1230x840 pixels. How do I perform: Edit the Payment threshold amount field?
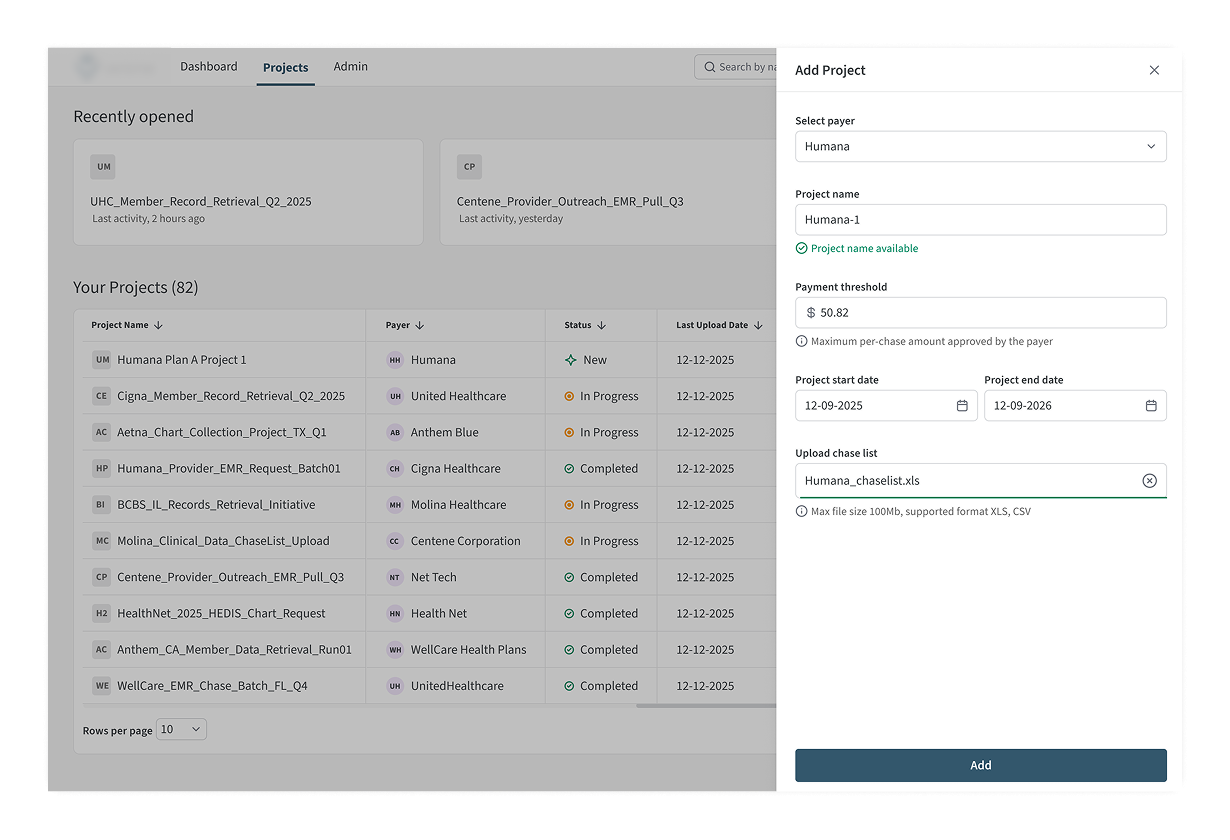point(985,313)
